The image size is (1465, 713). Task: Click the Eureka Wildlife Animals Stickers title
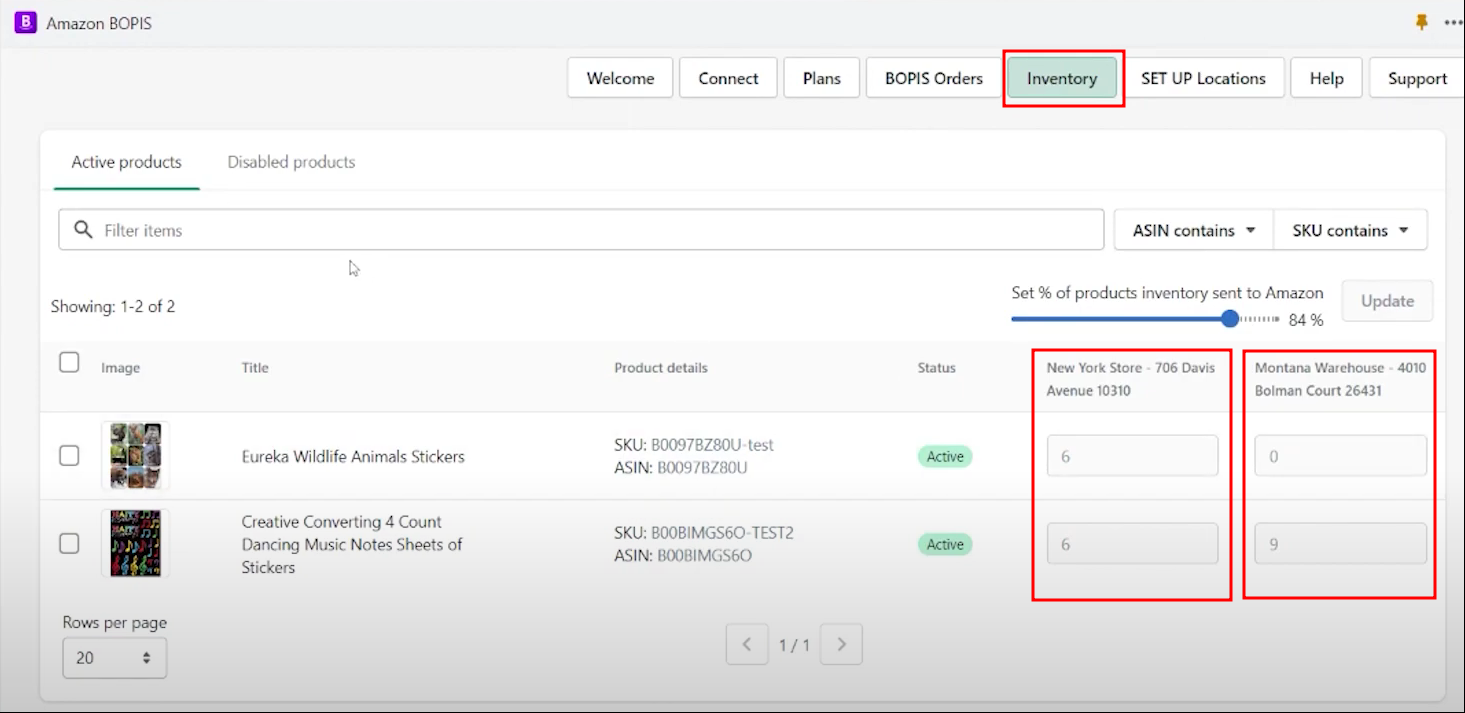coord(353,457)
